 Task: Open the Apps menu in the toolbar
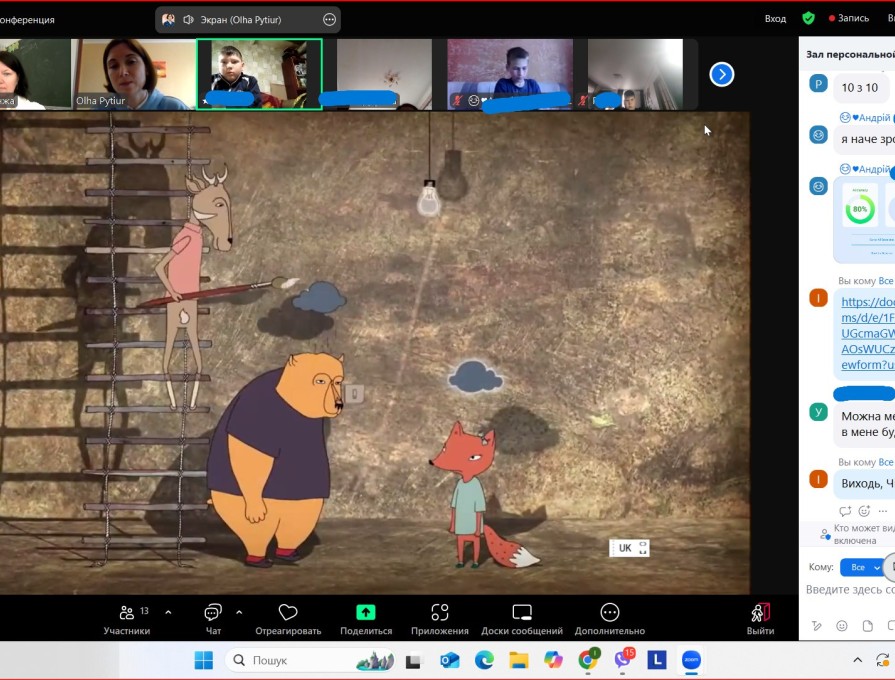tap(440, 619)
